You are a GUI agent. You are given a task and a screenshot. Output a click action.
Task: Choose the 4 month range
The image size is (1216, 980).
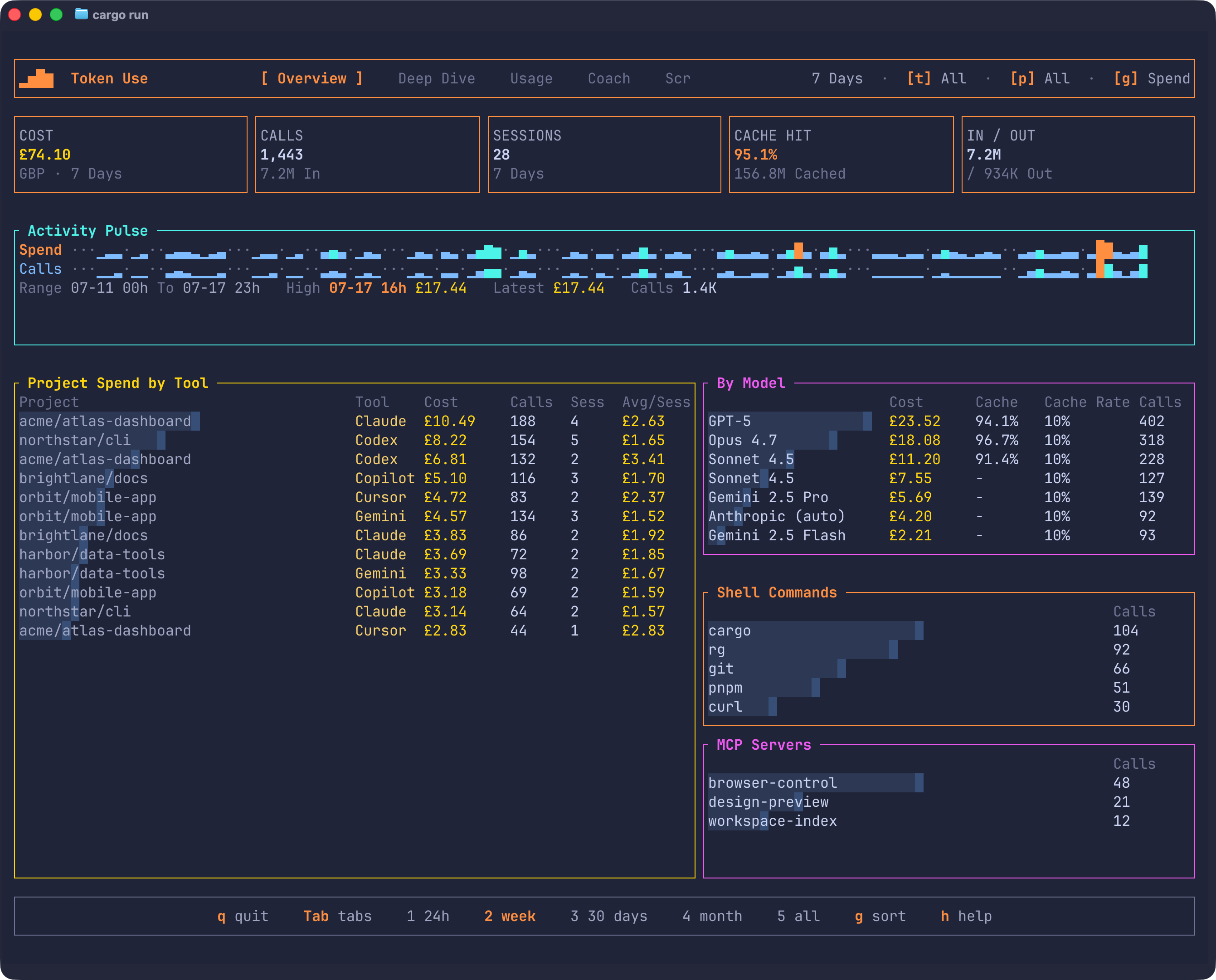(x=712, y=916)
